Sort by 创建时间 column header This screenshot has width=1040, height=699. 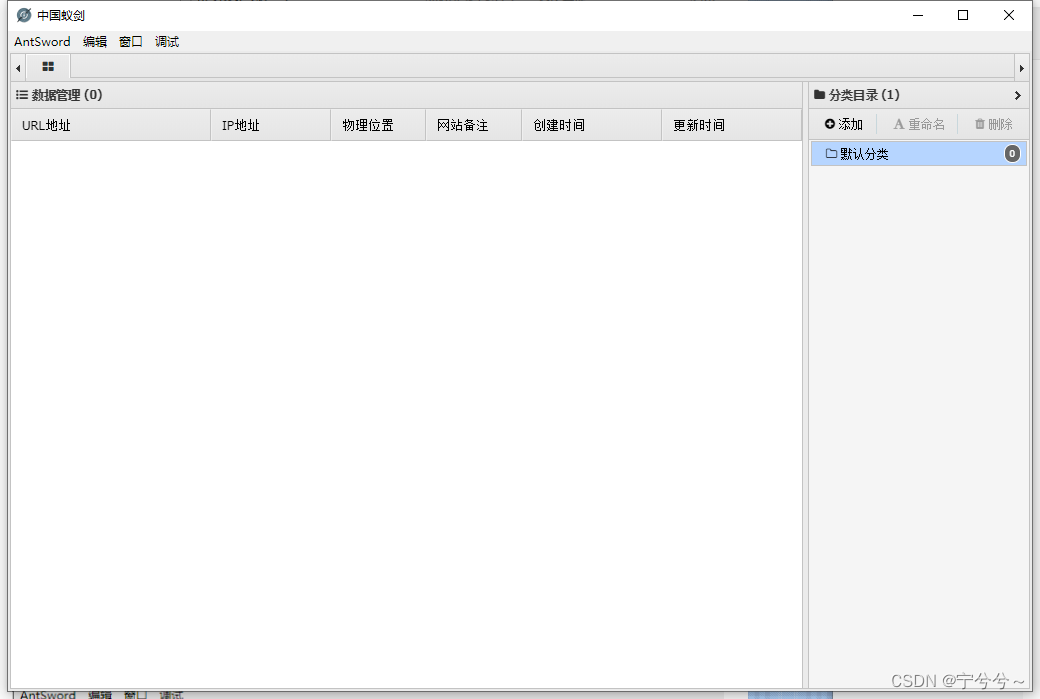pos(592,125)
